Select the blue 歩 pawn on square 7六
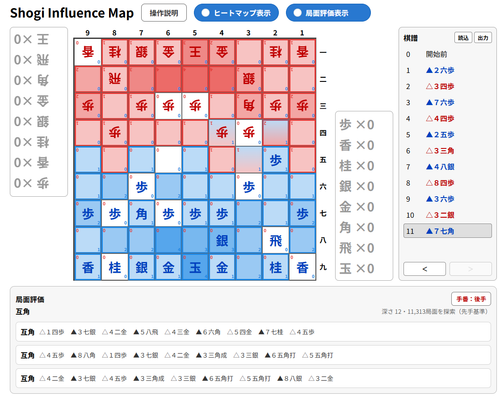The height and width of the screenshot is (397, 500). pos(141,187)
